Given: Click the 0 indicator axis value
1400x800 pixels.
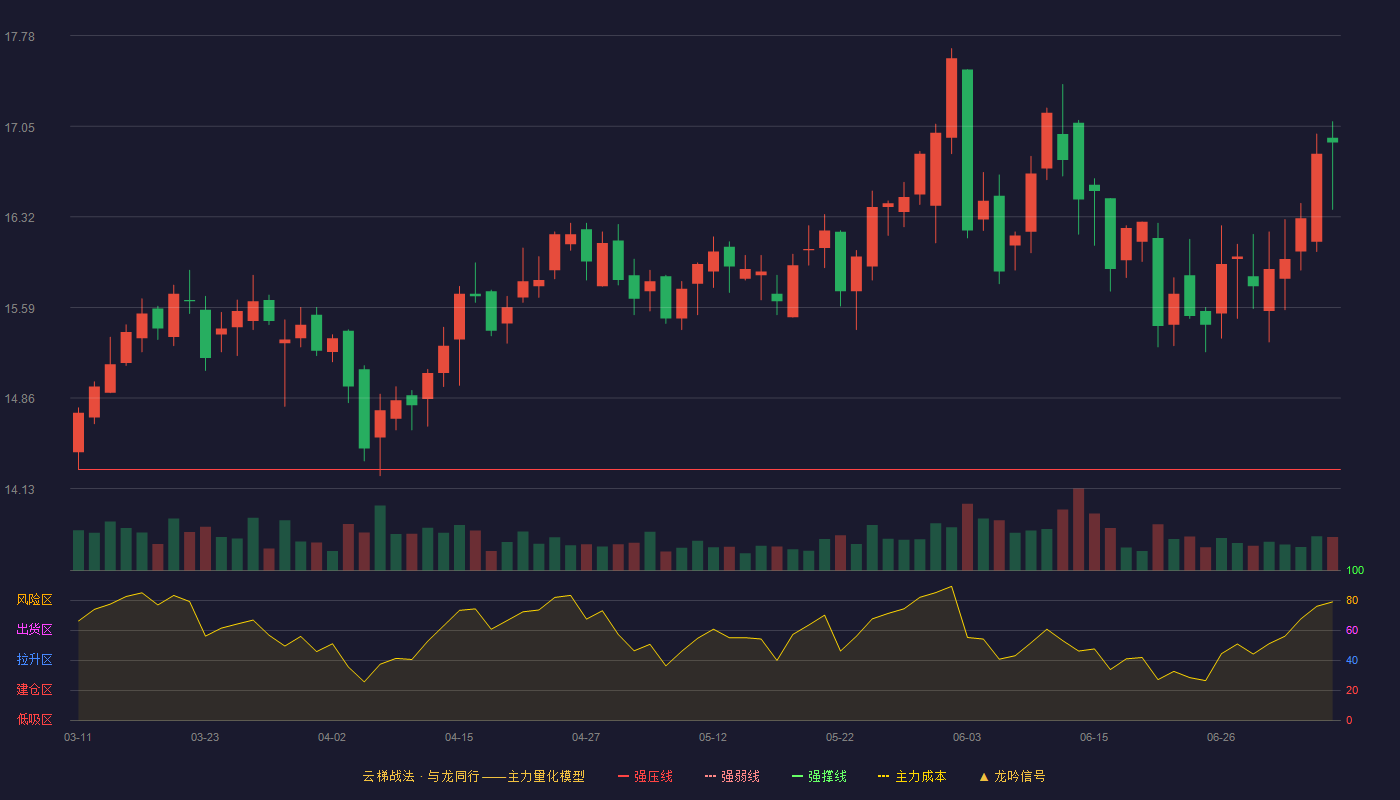Looking at the screenshot, I should click(x=1349, y=720).
